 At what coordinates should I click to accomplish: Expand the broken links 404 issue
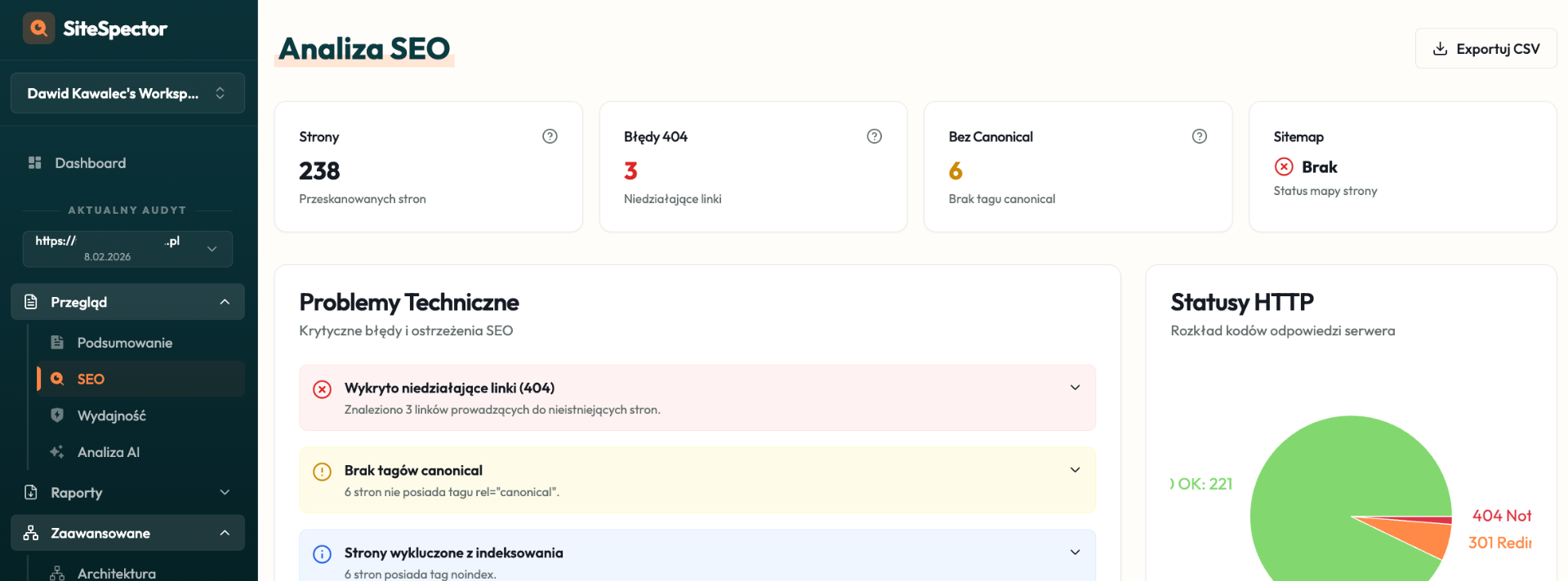pos(1075,388)
